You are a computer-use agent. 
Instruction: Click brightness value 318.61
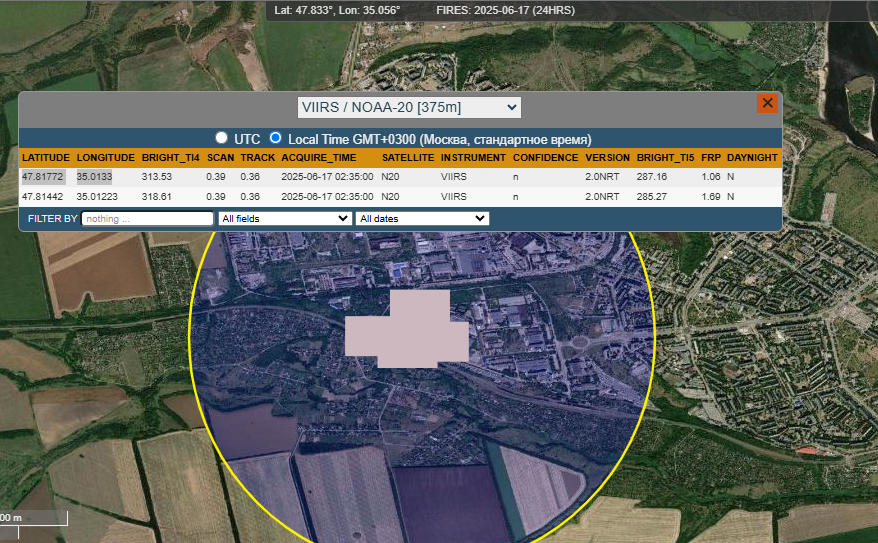(157, 197)
